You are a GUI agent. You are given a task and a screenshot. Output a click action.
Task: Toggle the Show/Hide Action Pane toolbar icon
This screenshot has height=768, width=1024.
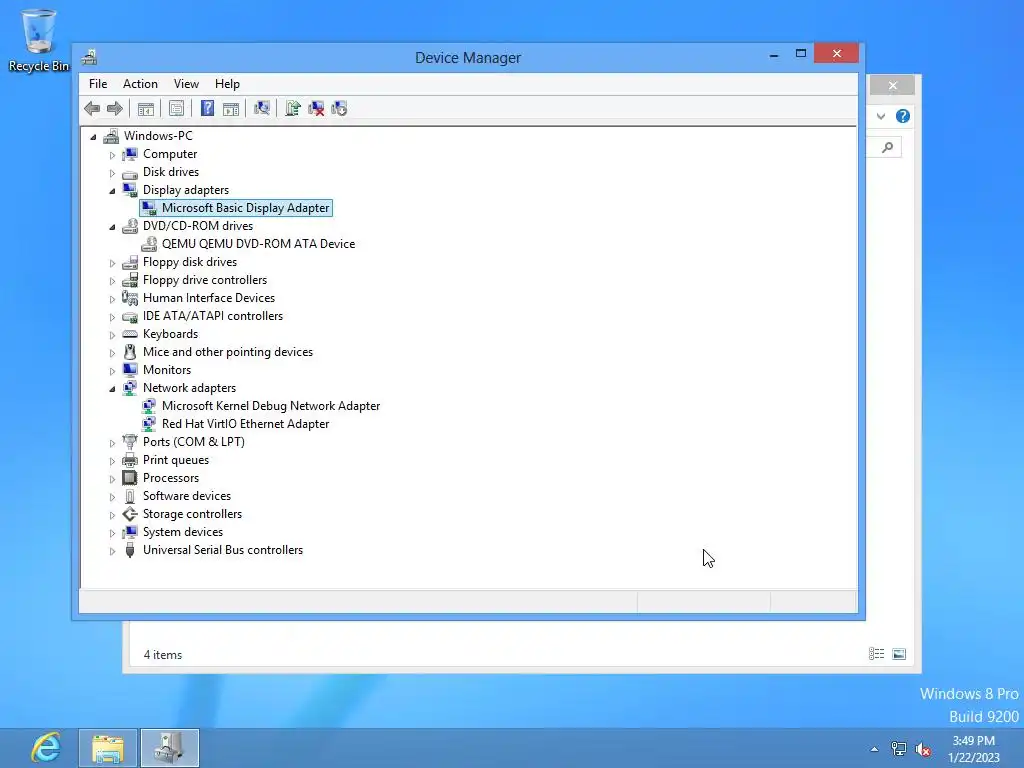[x=231, y=108]
